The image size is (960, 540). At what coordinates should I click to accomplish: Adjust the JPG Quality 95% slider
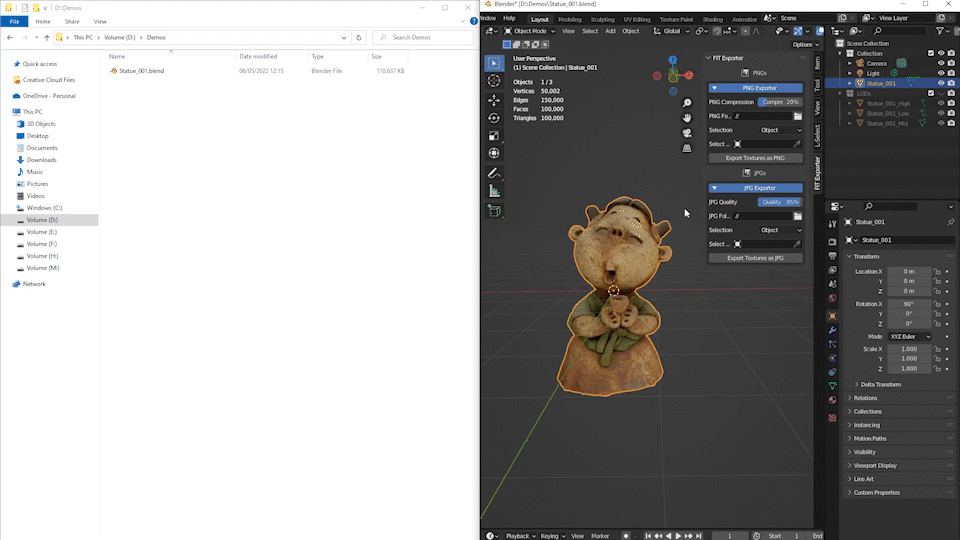tap(779, 202)
